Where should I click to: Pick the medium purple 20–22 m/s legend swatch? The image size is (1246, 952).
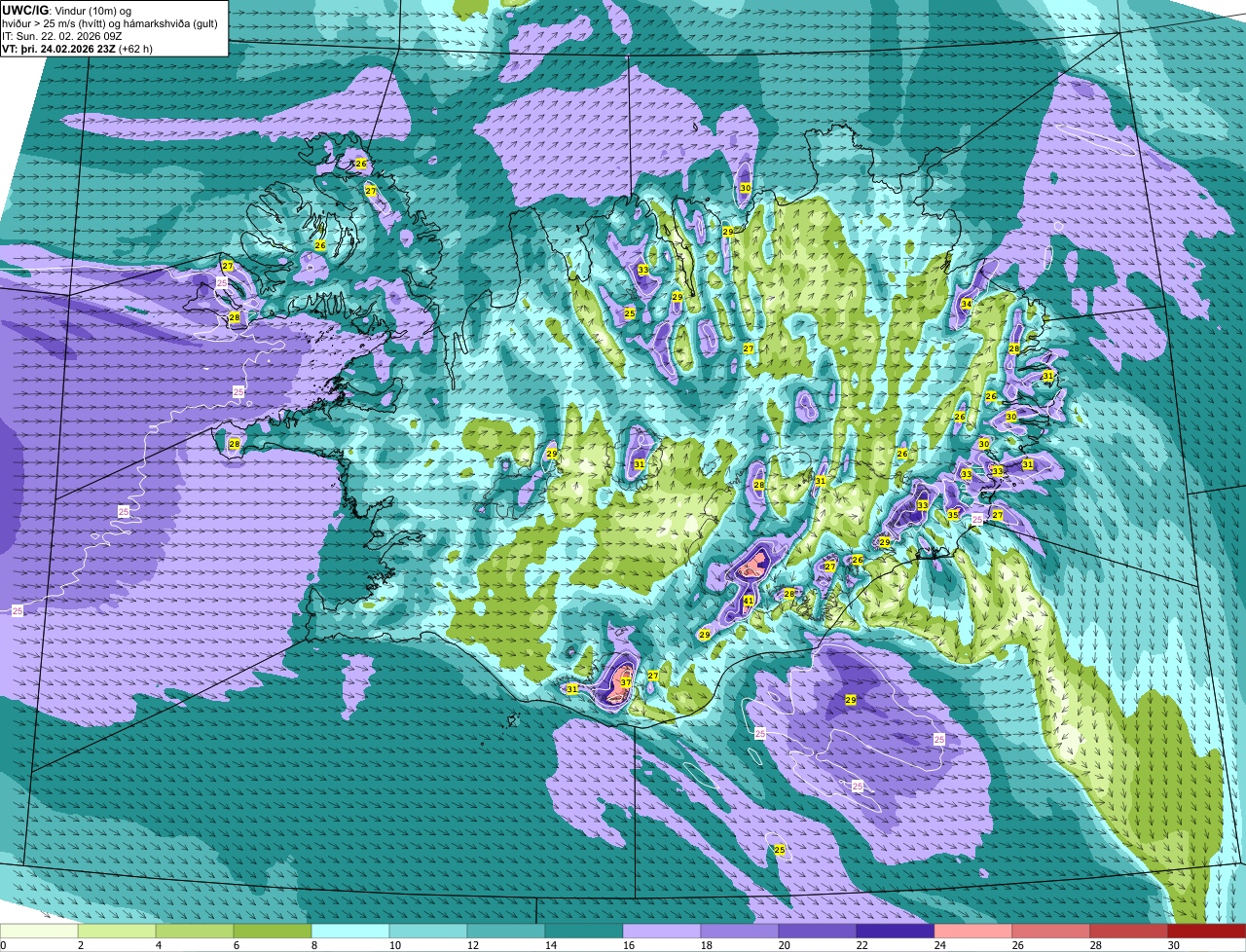click(x=818, y=931)
